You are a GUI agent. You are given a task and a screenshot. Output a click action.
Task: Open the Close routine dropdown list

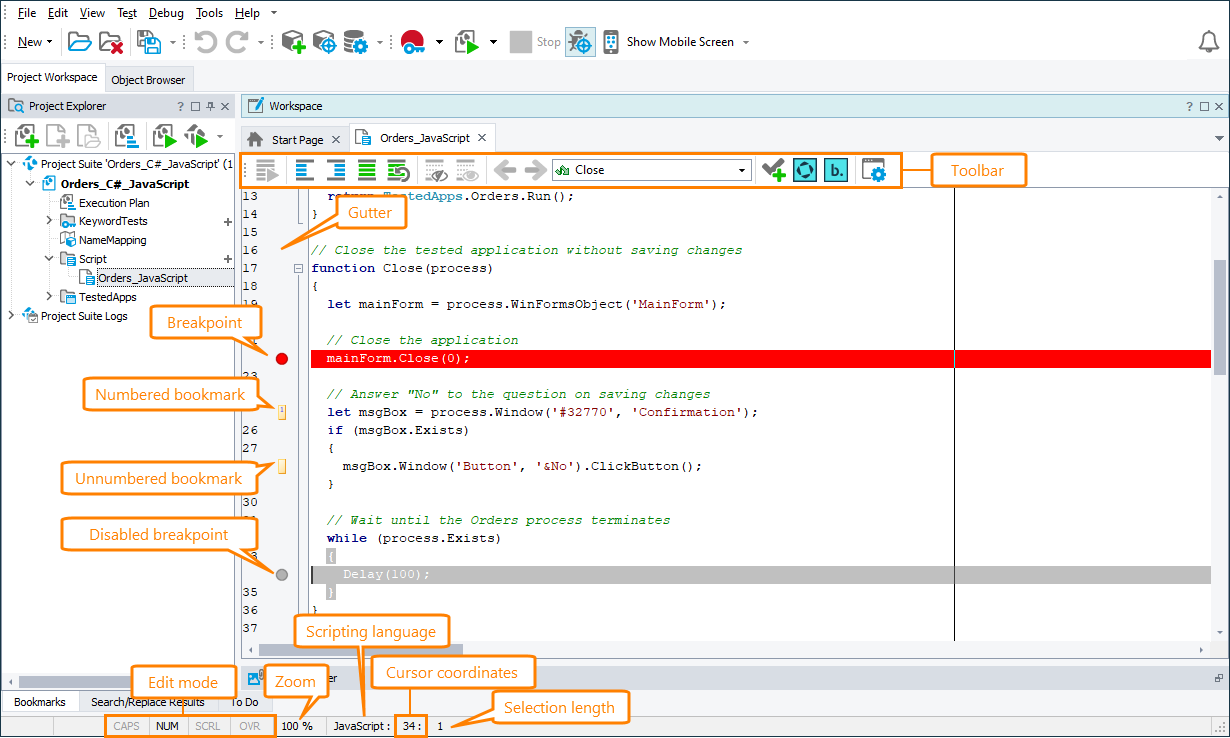[x=741, y=170]
